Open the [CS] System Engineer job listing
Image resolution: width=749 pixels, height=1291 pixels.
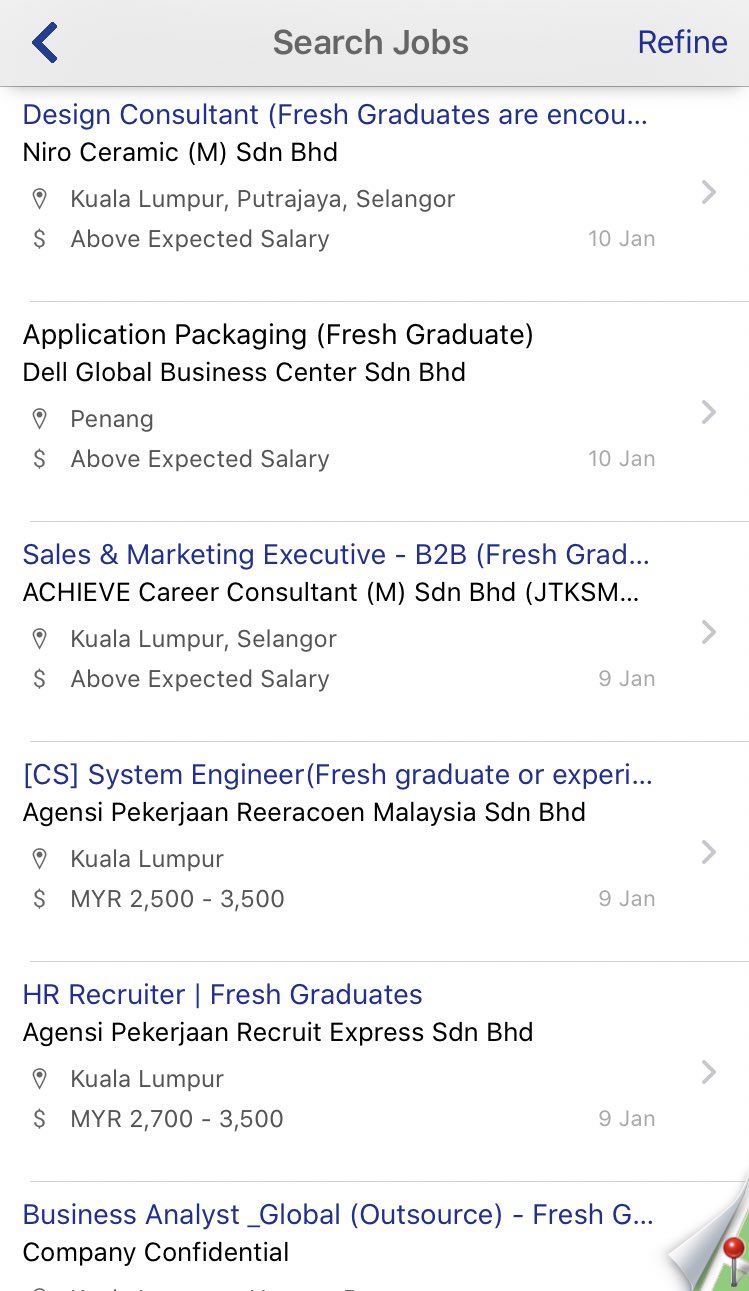[337, 775]
